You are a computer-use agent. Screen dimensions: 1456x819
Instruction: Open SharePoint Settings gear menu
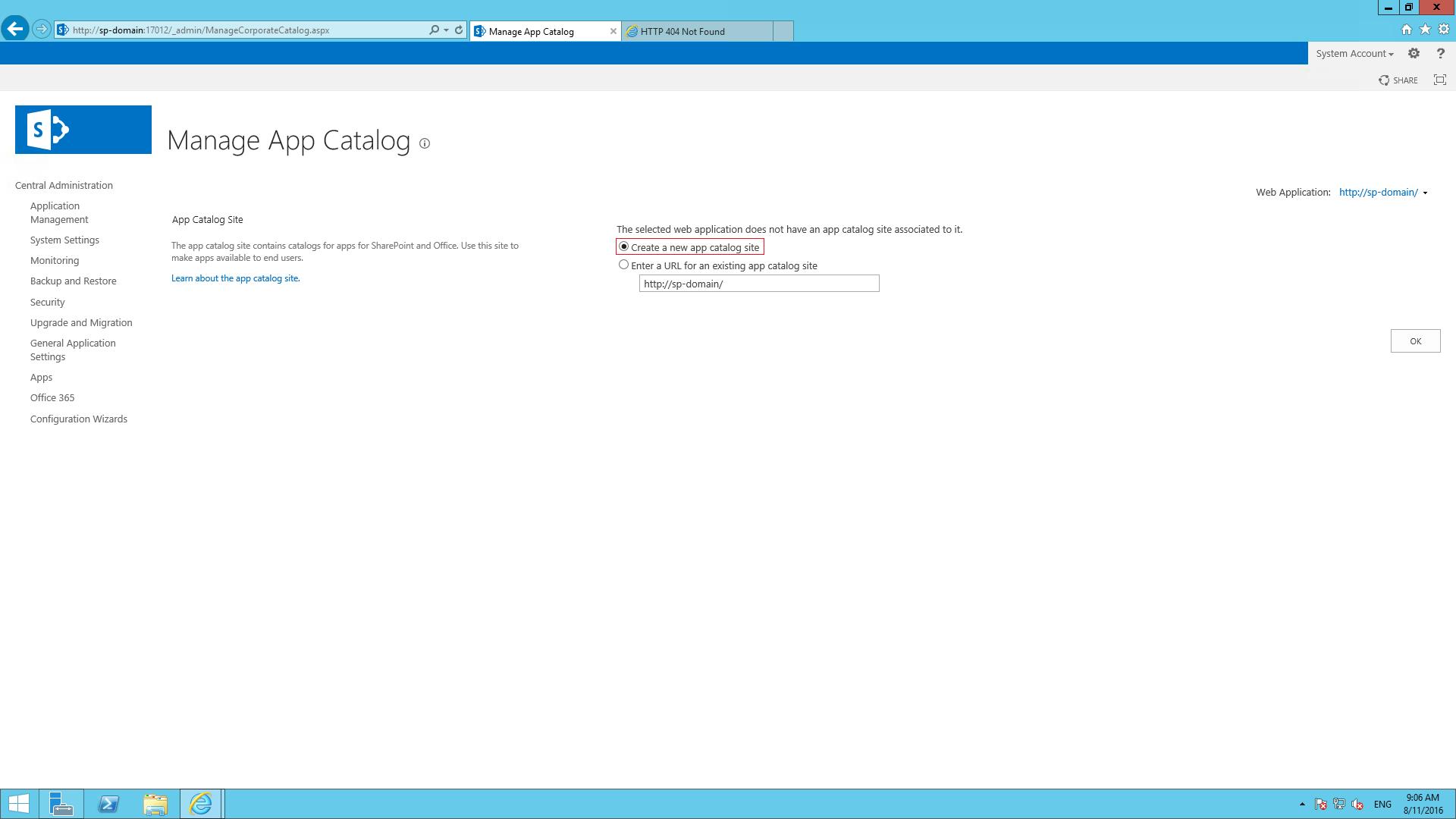1414,53
